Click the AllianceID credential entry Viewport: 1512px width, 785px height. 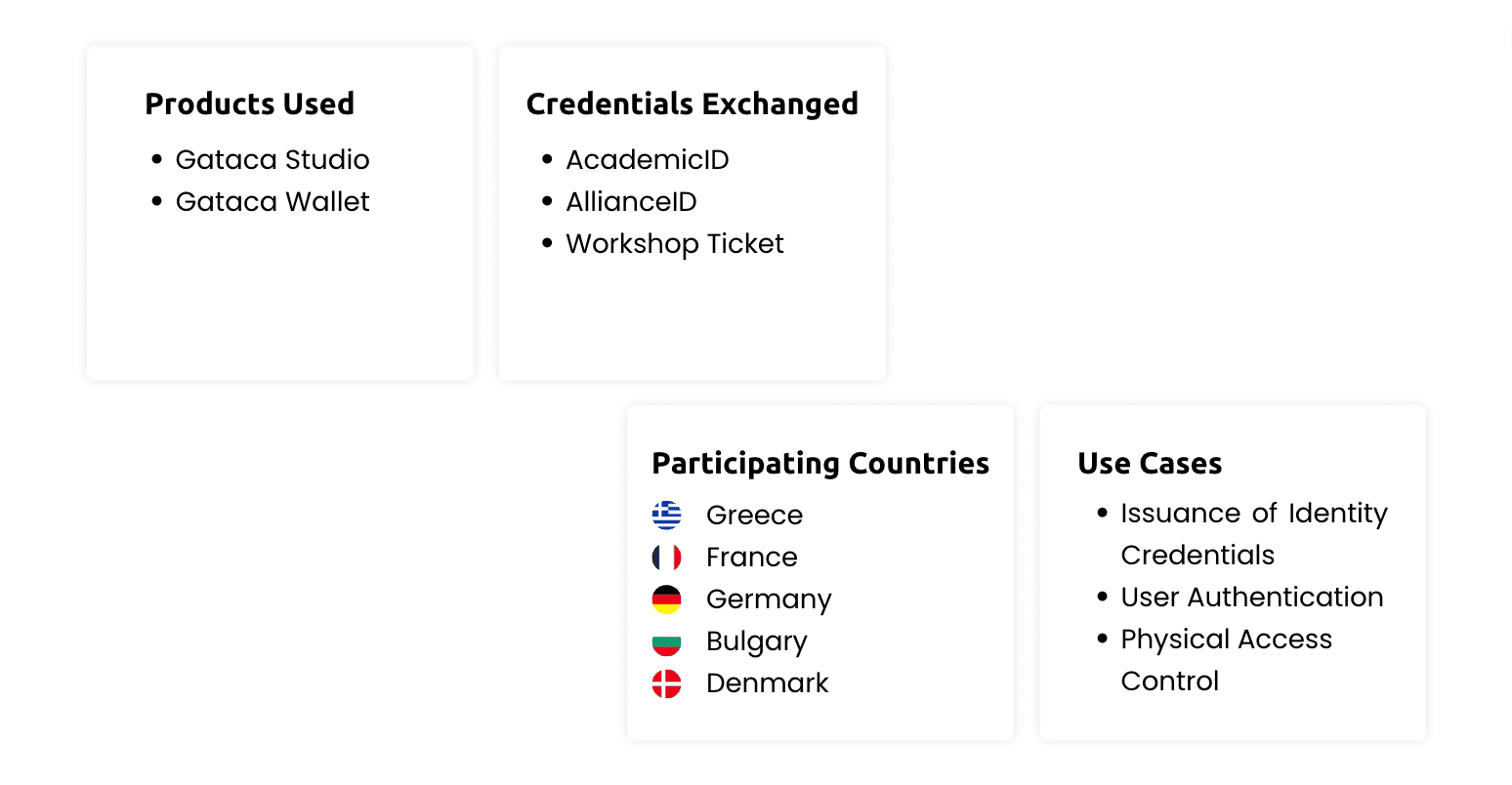(x=631, y=202)
